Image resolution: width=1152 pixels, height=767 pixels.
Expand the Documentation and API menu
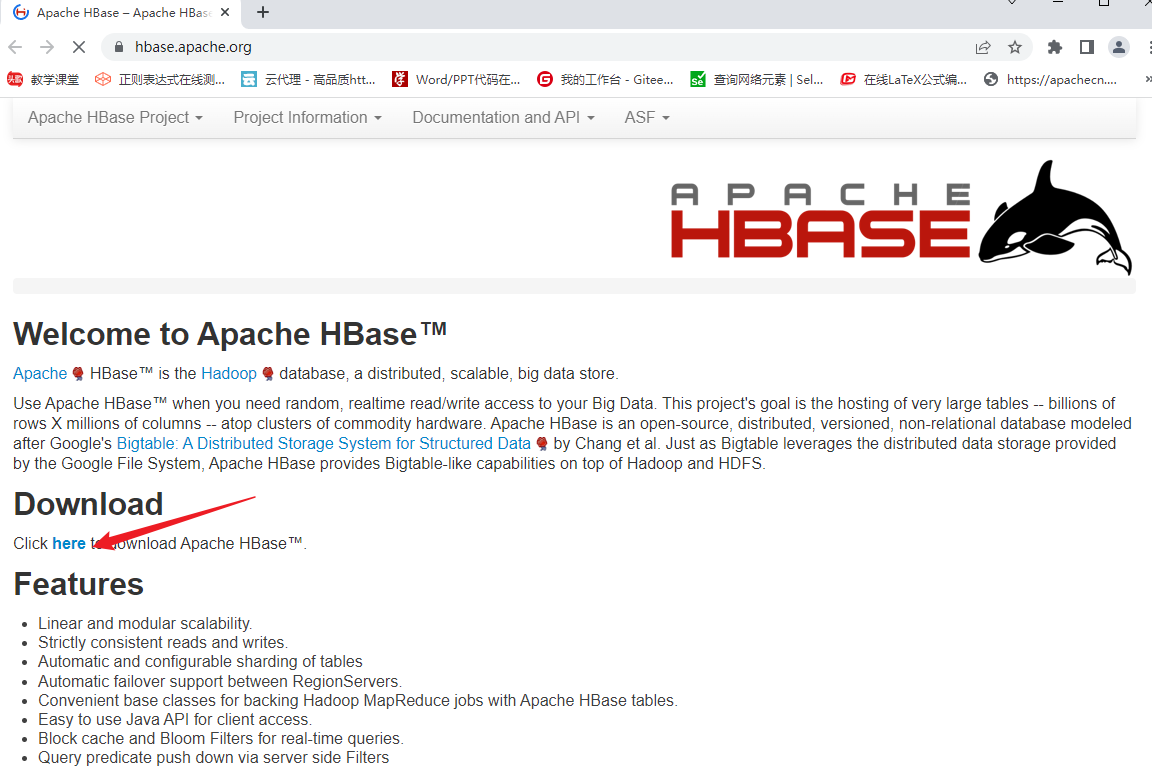(x=503, y=118)
